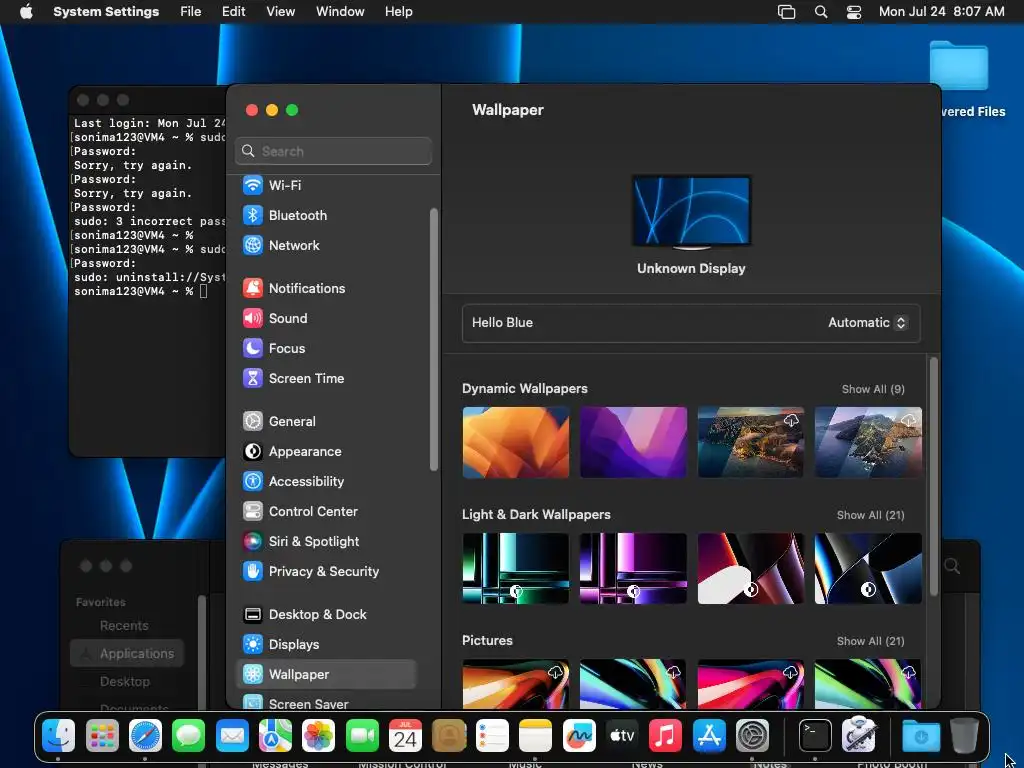This screenshot has height=768, width=1024.
Task: Open Messages from the Dock
Action: (189, 736)
